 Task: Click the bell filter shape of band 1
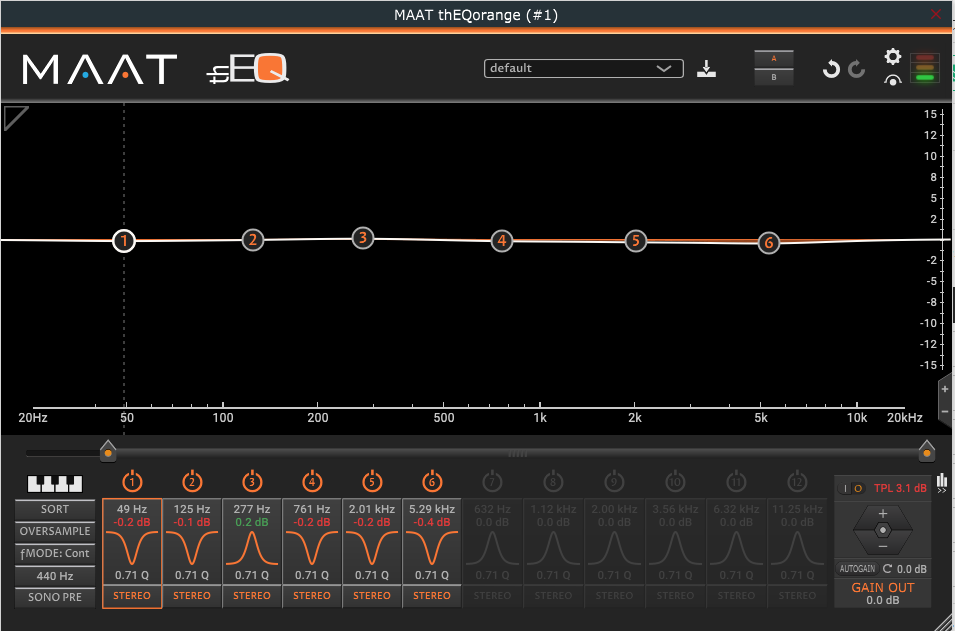click(132, 547)
